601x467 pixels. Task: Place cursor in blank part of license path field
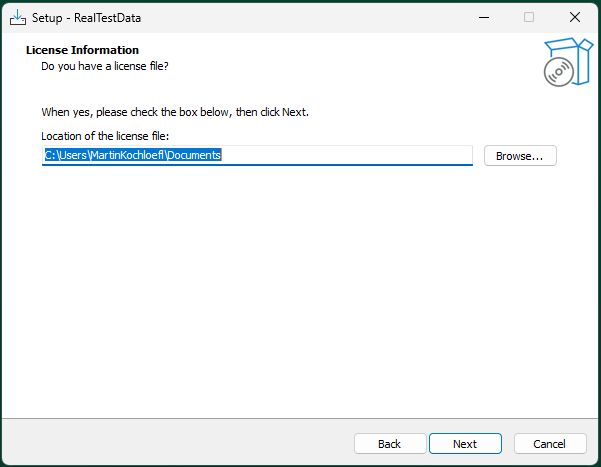(x=345, y=155)
